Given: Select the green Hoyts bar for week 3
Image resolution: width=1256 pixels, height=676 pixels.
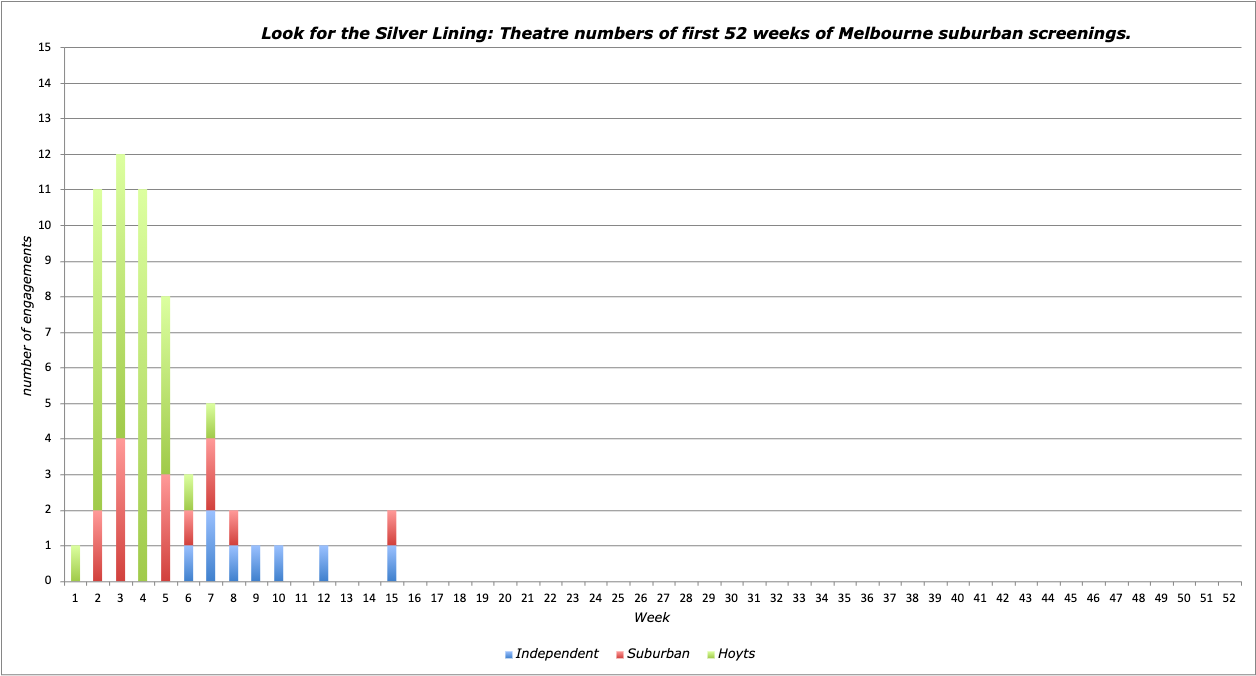Looking at the screenshot, I should pyautogui.click(x=120, y=295).
